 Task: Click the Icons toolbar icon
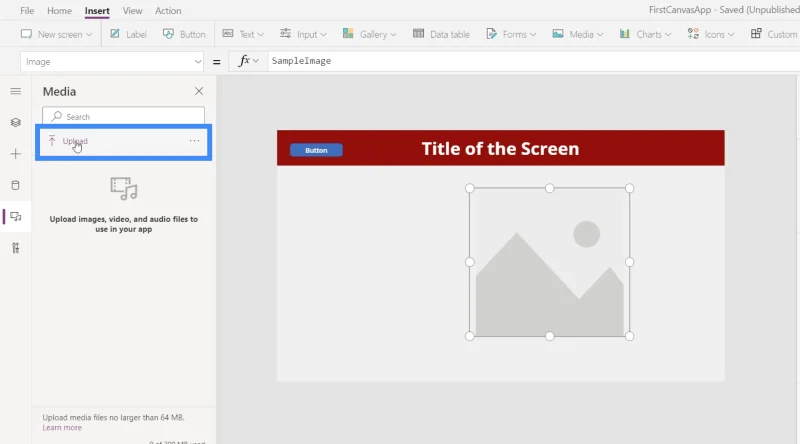(693, 34)
